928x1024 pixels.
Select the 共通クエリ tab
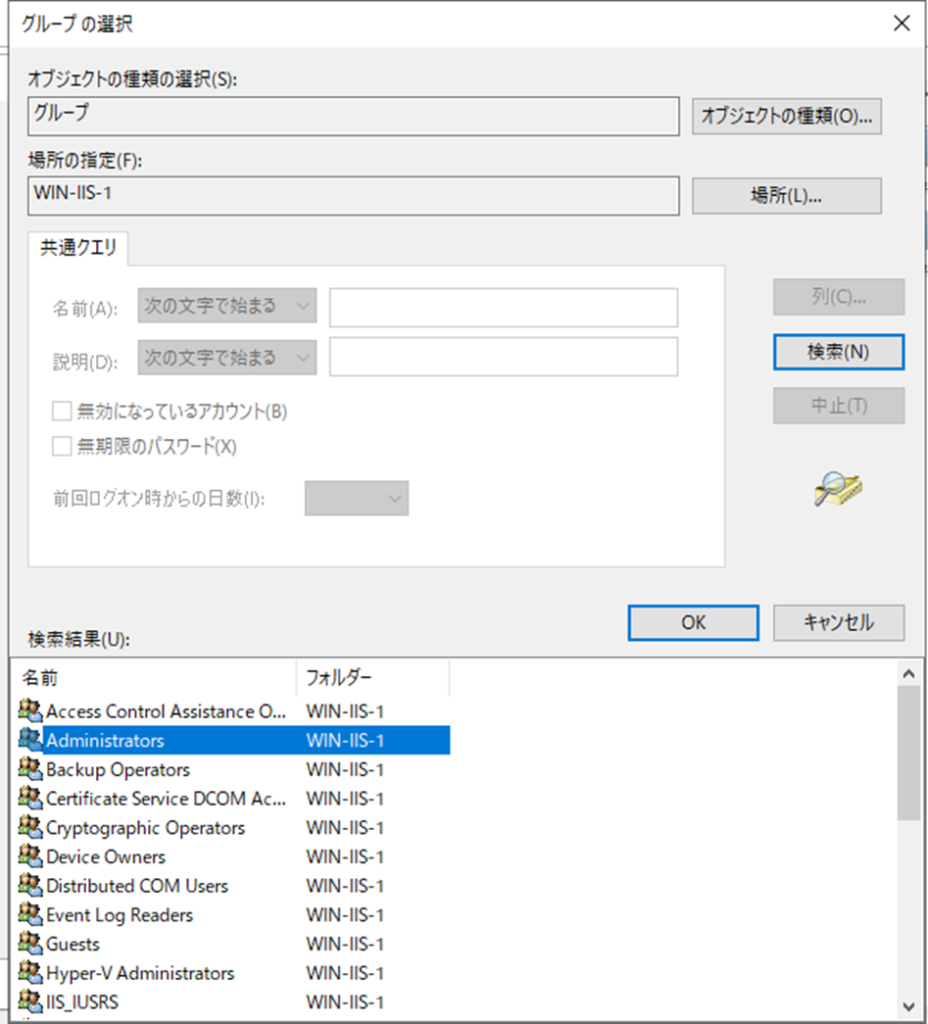78,250
